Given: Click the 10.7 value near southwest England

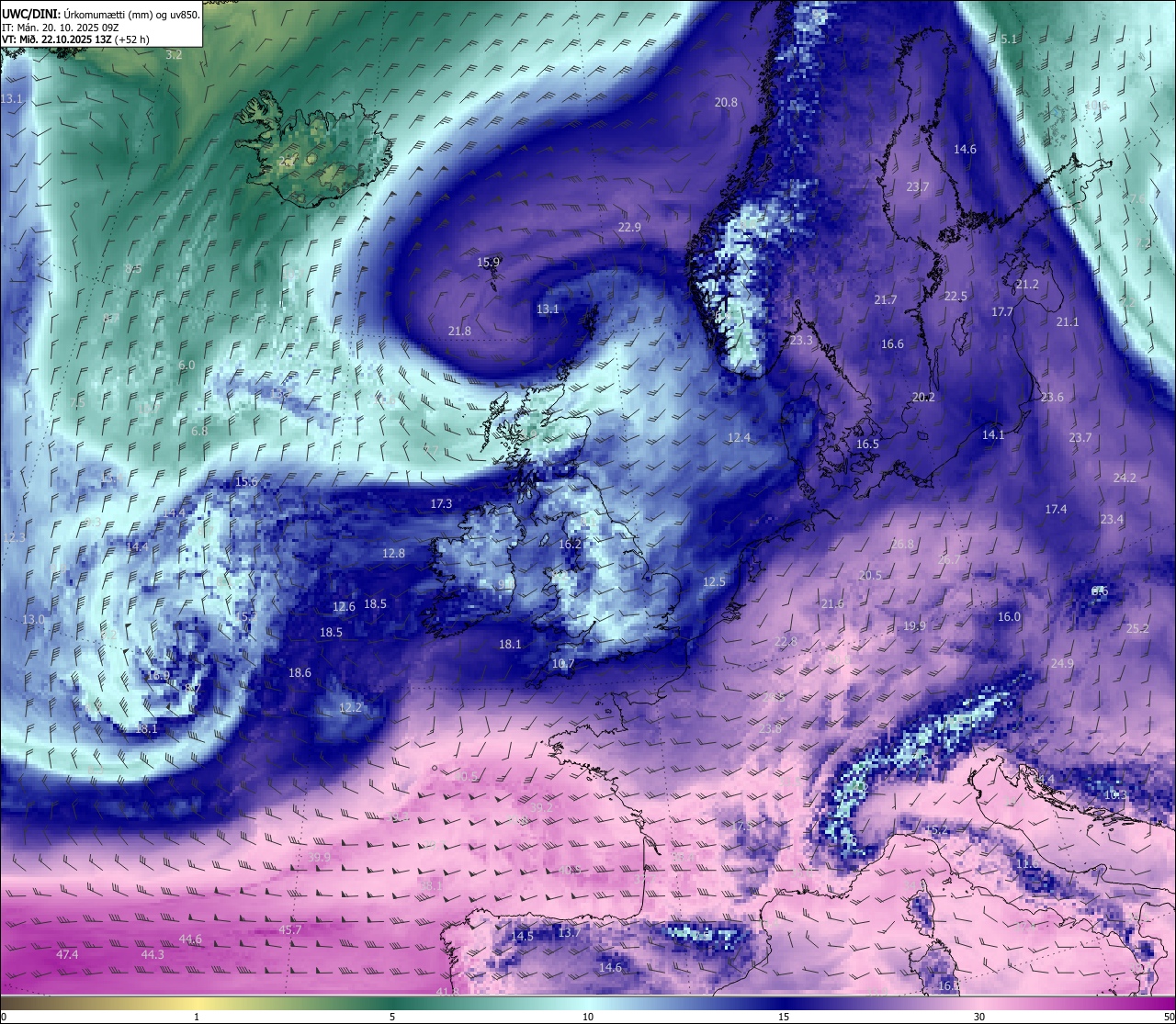Looking at the screenshot, I should pos(562,663).
